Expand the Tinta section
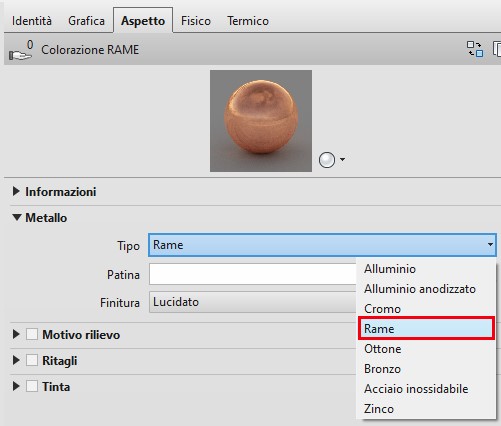501x426 pixels. tap(16, 386)
